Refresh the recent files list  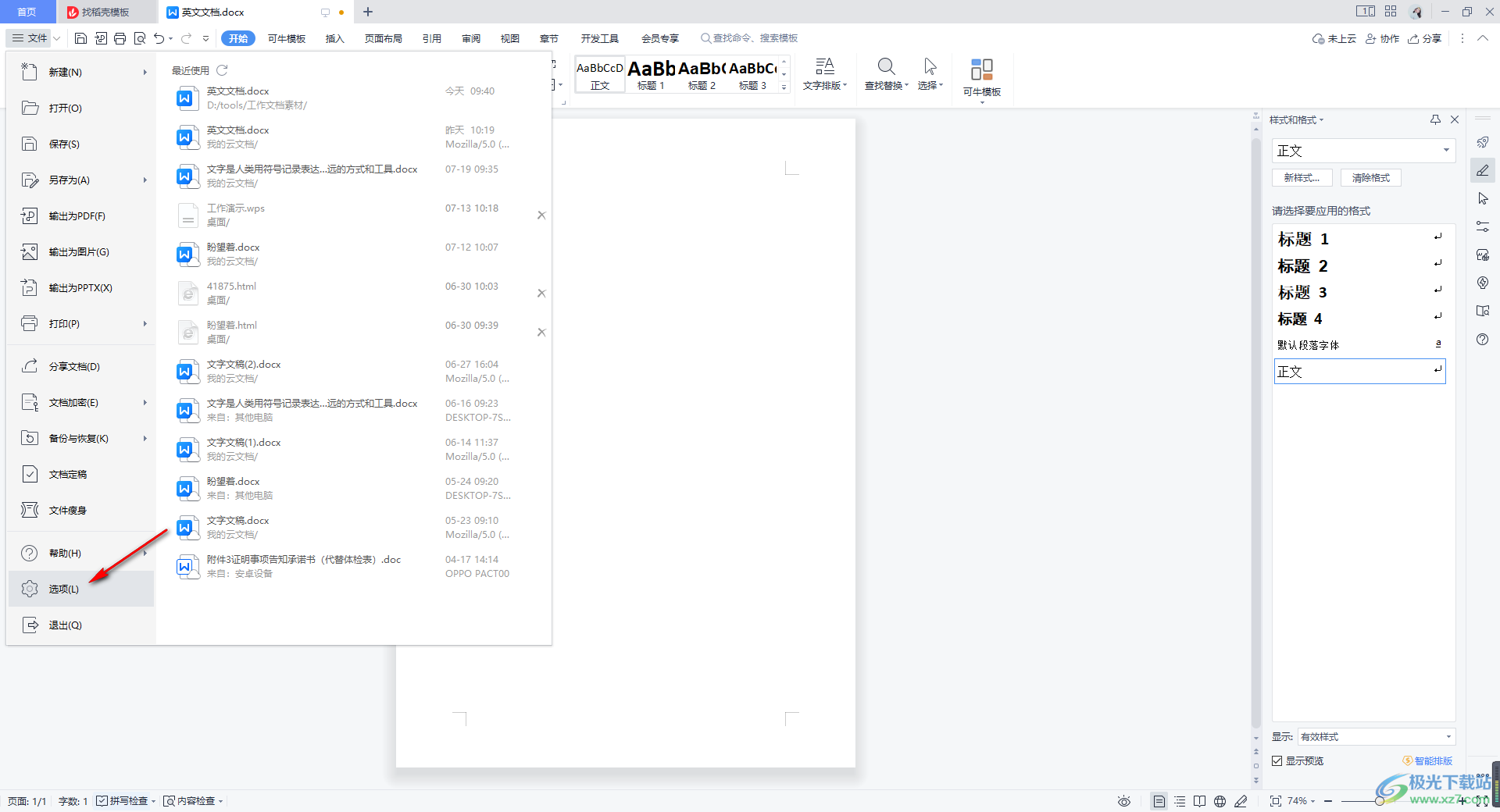[x=222, y=70]
